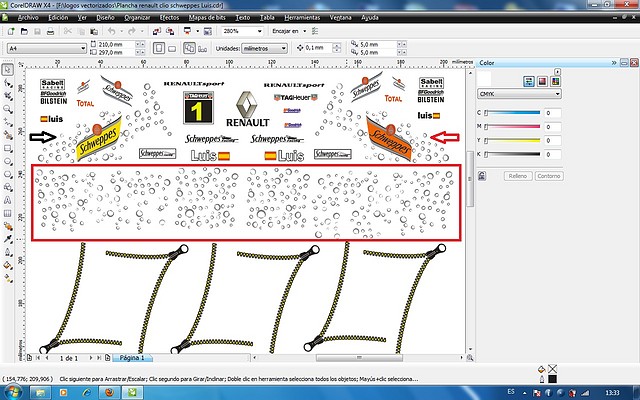The width and height of the screenshot is (640, 400).
Task: Paste from clipboard icon
Action: [94, 31]
